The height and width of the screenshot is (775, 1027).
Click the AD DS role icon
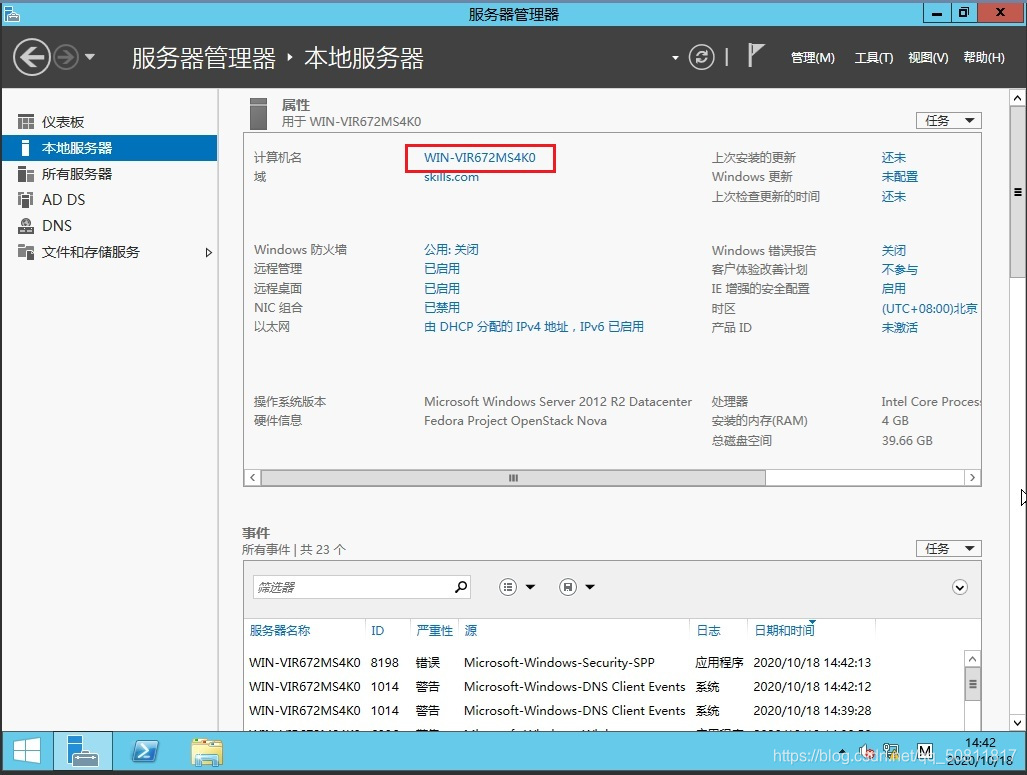tap(26, 200)
